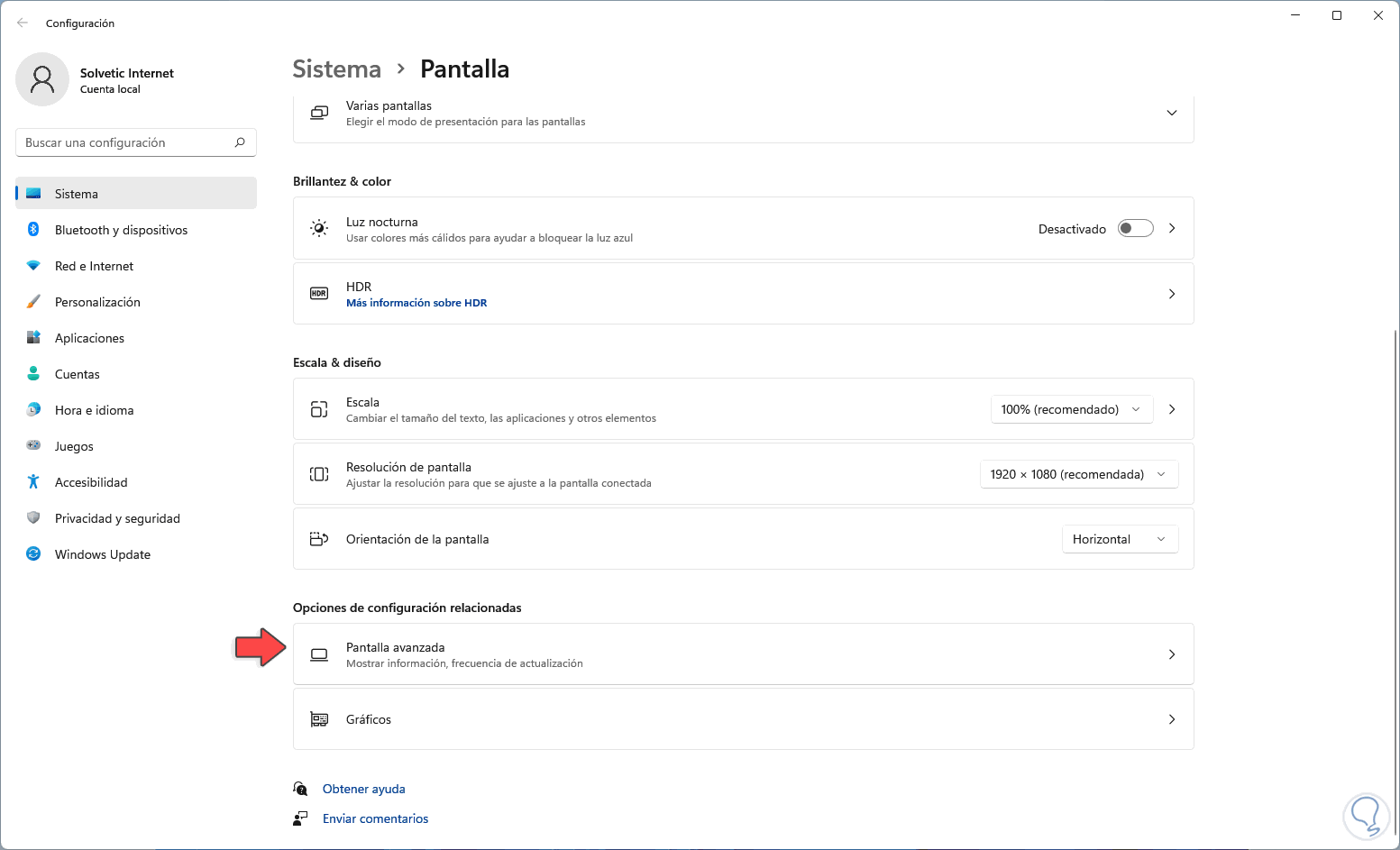
Task: Open Red e Internet settings
Action: coord(94,266)
